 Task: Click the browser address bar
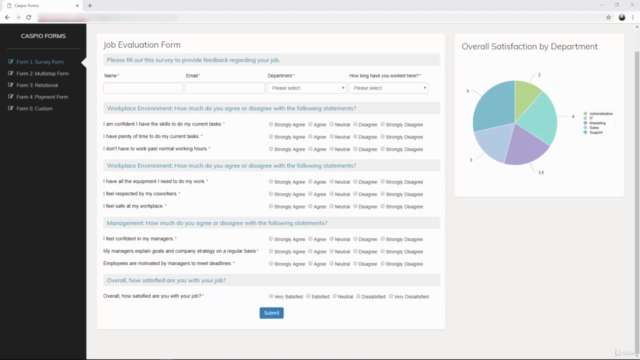pos(318,18)
